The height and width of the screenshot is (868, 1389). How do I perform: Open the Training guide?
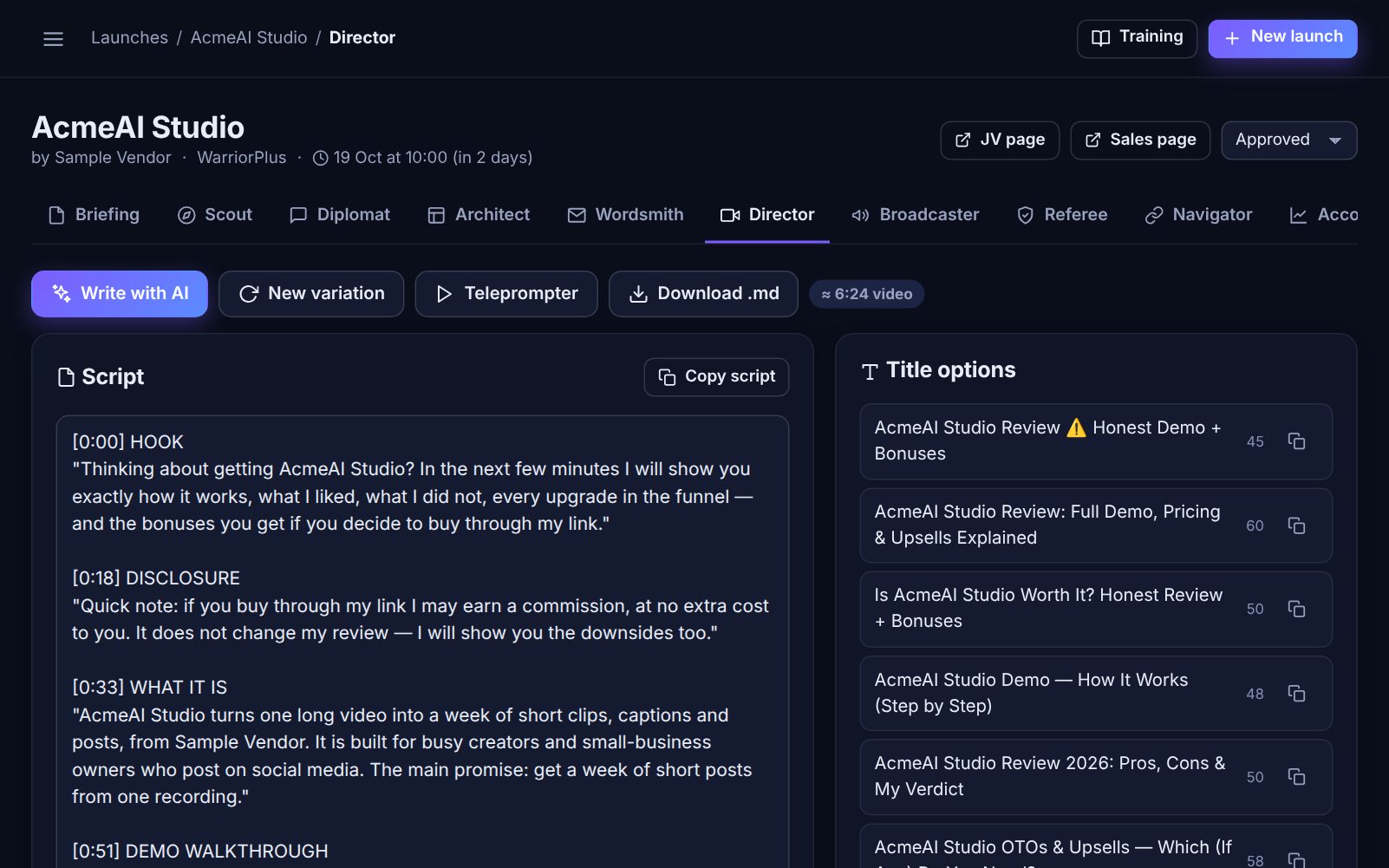[x=1137, y=38]
